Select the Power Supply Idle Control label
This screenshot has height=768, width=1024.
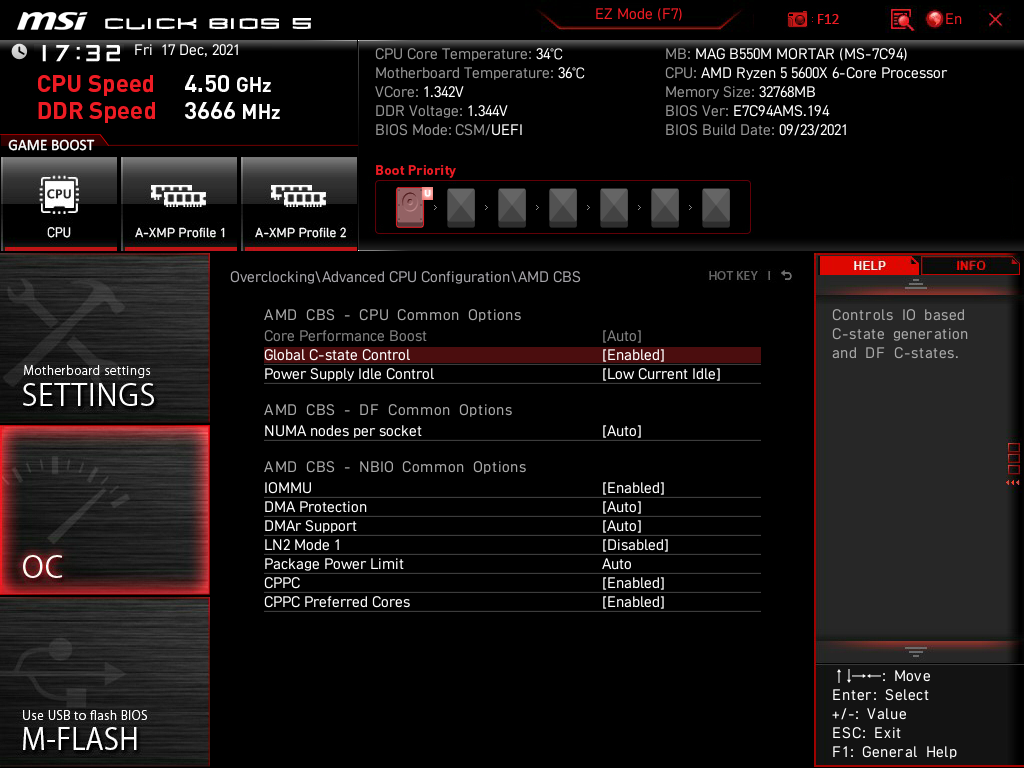coord(349,374)
